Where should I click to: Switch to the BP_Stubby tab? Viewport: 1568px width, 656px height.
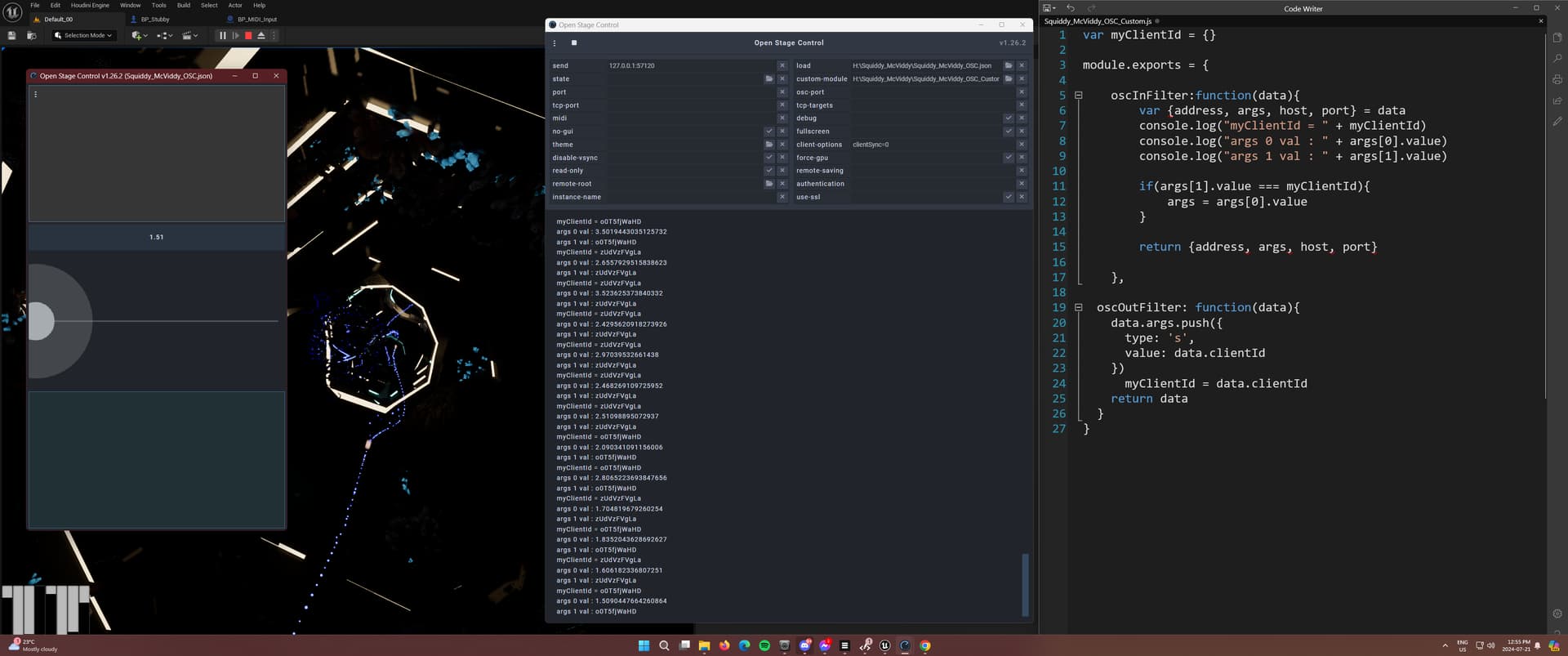(155, 19)
